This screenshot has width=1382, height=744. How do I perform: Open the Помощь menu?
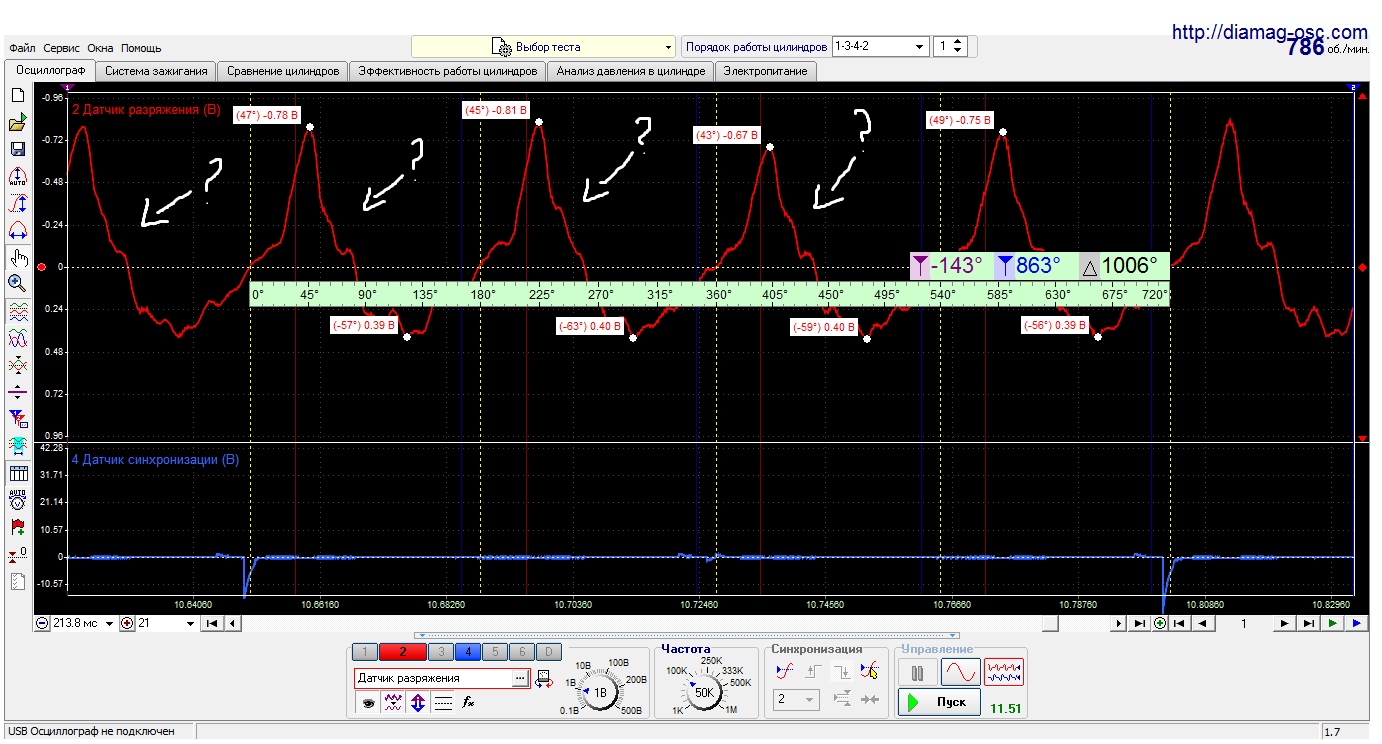pyautogui.click(x=141, y=48)
